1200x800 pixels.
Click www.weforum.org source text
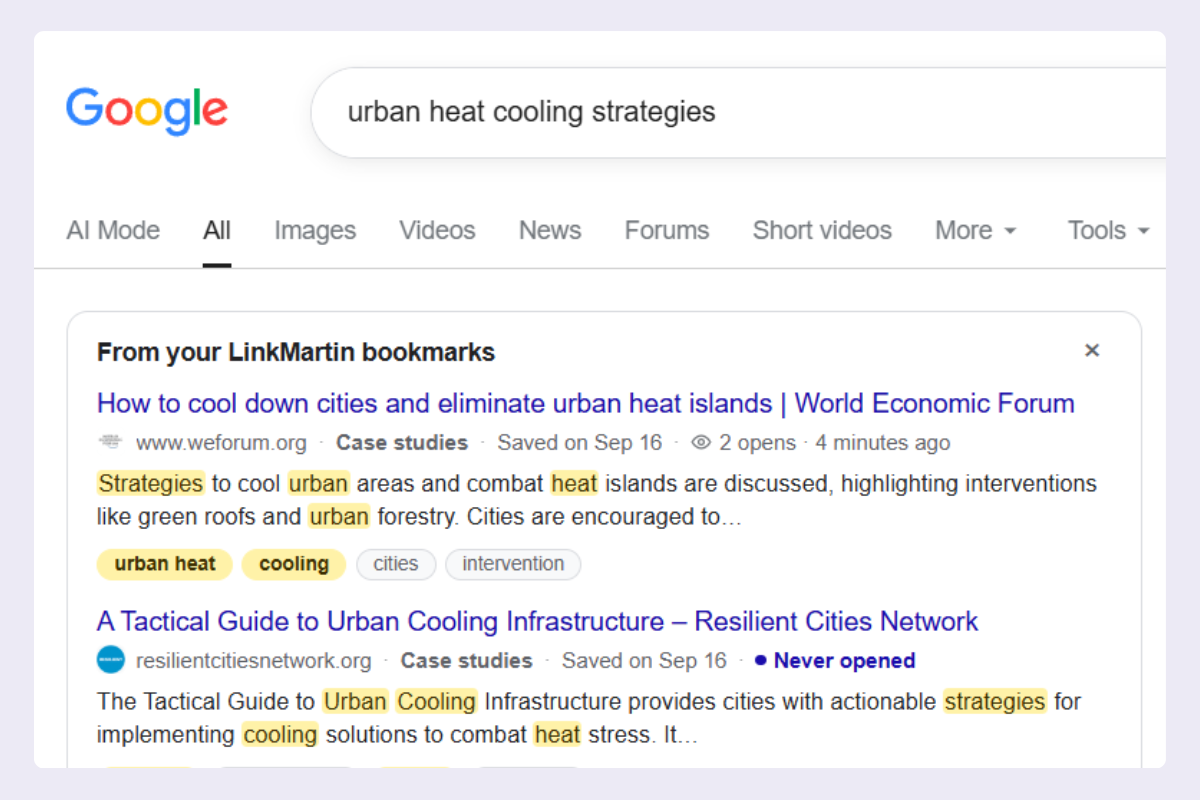click(221, 442)
